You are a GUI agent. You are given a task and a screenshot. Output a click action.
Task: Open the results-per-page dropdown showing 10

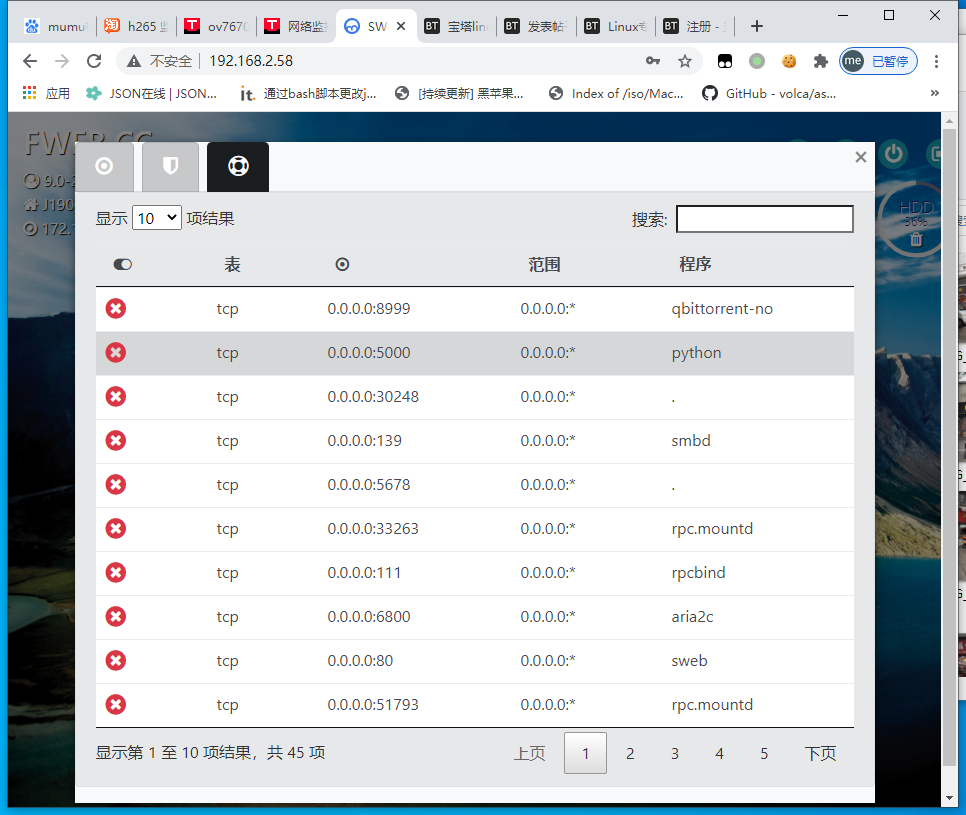157,218
